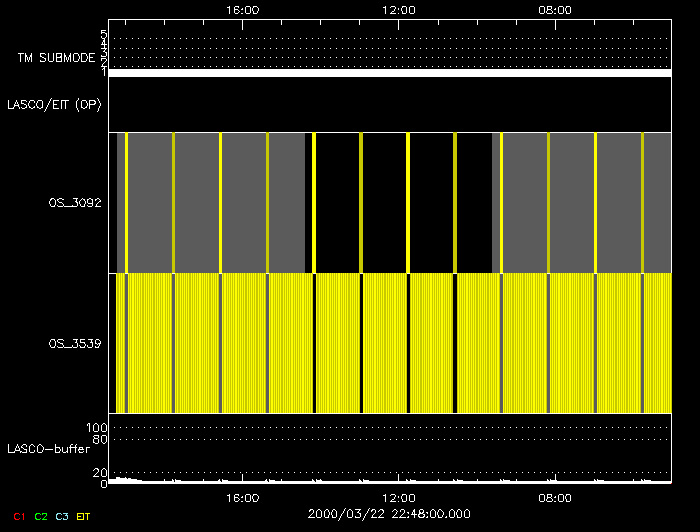Image resolution: width=700 pixels, height=532 pixels.
Task: Click the LASCO-buffer row label
Action: click(x=49, y=449)
